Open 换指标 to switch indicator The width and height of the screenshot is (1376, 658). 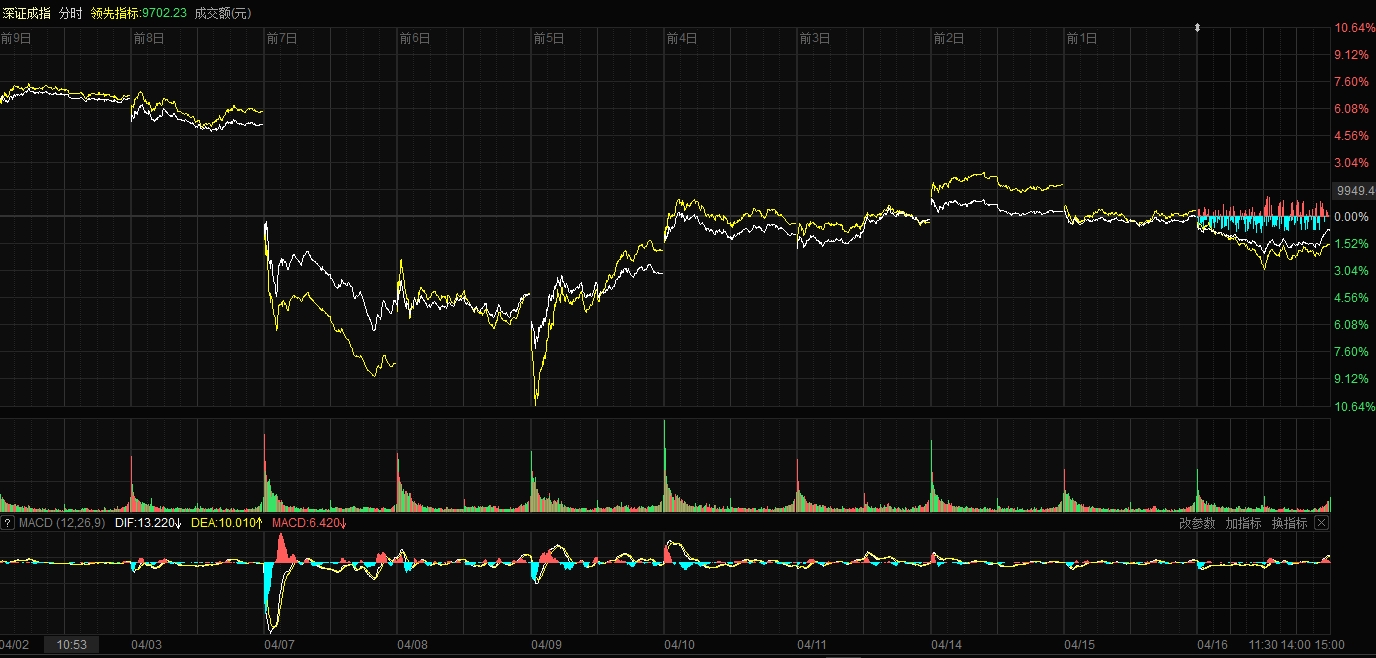(1289, 523)
